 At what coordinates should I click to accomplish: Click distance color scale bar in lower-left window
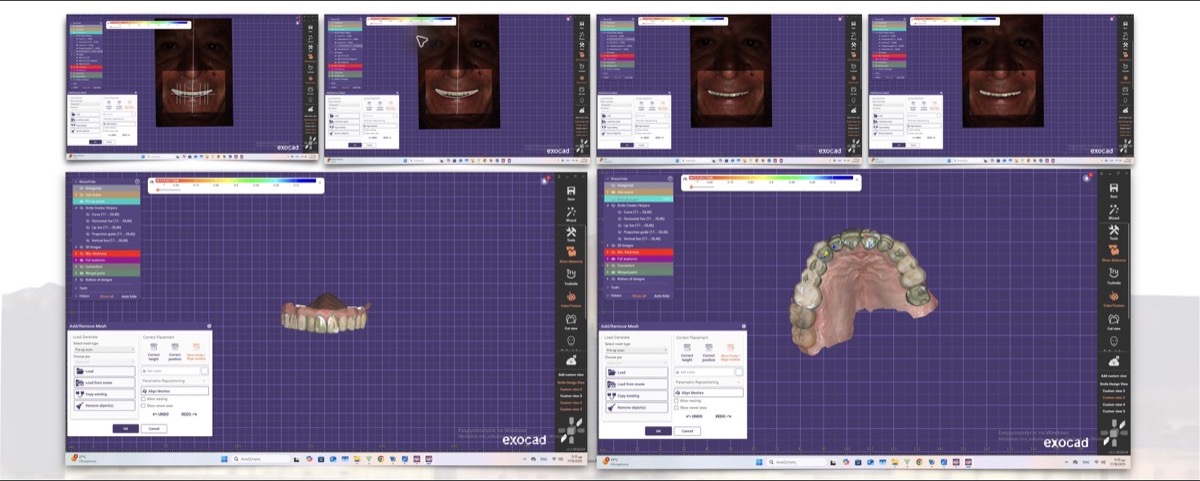click(236, 181)
